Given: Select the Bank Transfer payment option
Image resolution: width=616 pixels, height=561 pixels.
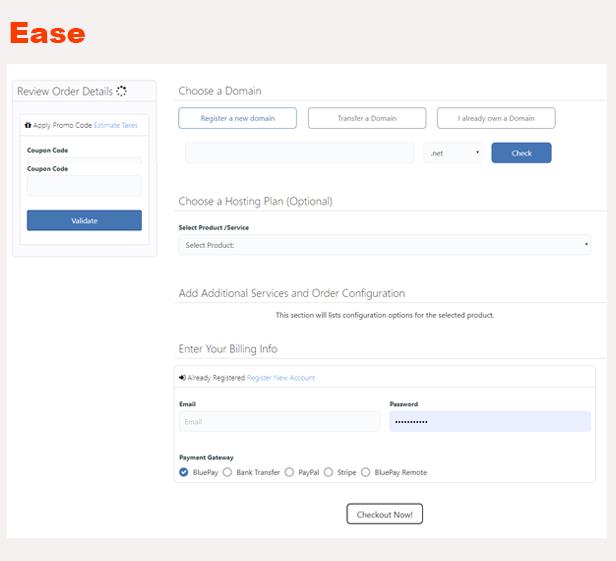Looking at the screenshot, I should [227, 472].
